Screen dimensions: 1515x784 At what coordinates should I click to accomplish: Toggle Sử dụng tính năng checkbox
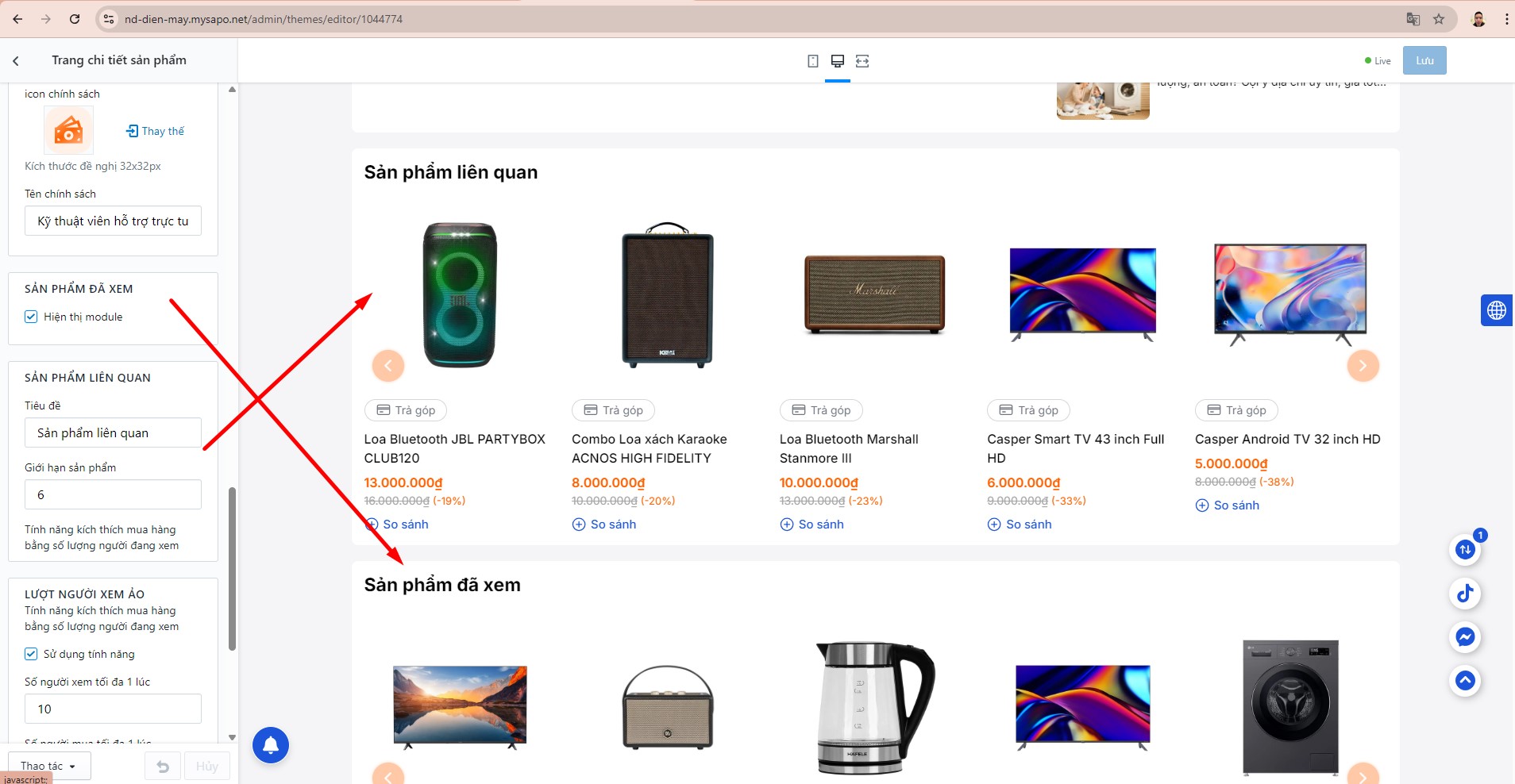coord(31,654)
